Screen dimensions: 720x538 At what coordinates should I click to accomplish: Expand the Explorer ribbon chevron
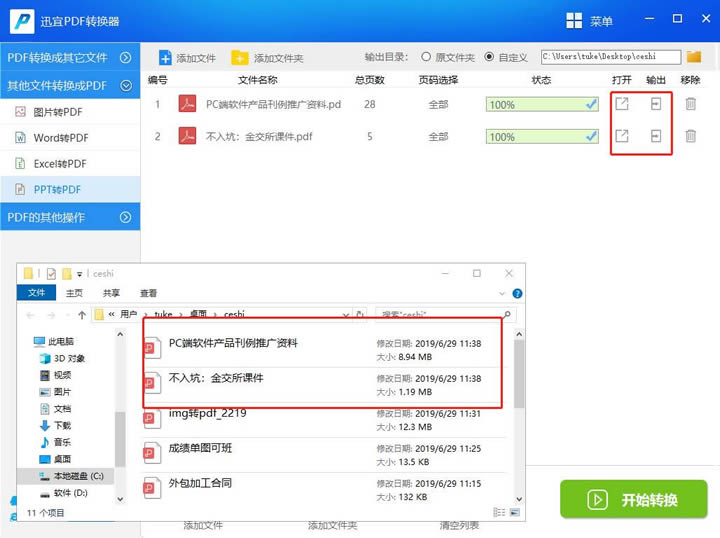[x=502, y=293]
